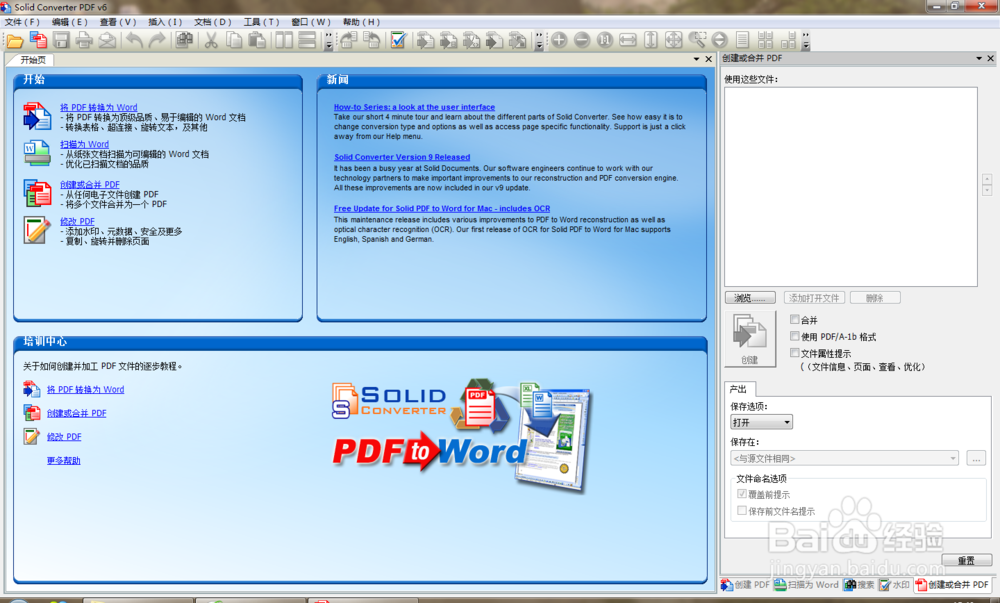Click the Paste clipboard toolbar icon
The width and height of the screenshot is (1000, 603).
pyautogui.click(x=257, y=40)
